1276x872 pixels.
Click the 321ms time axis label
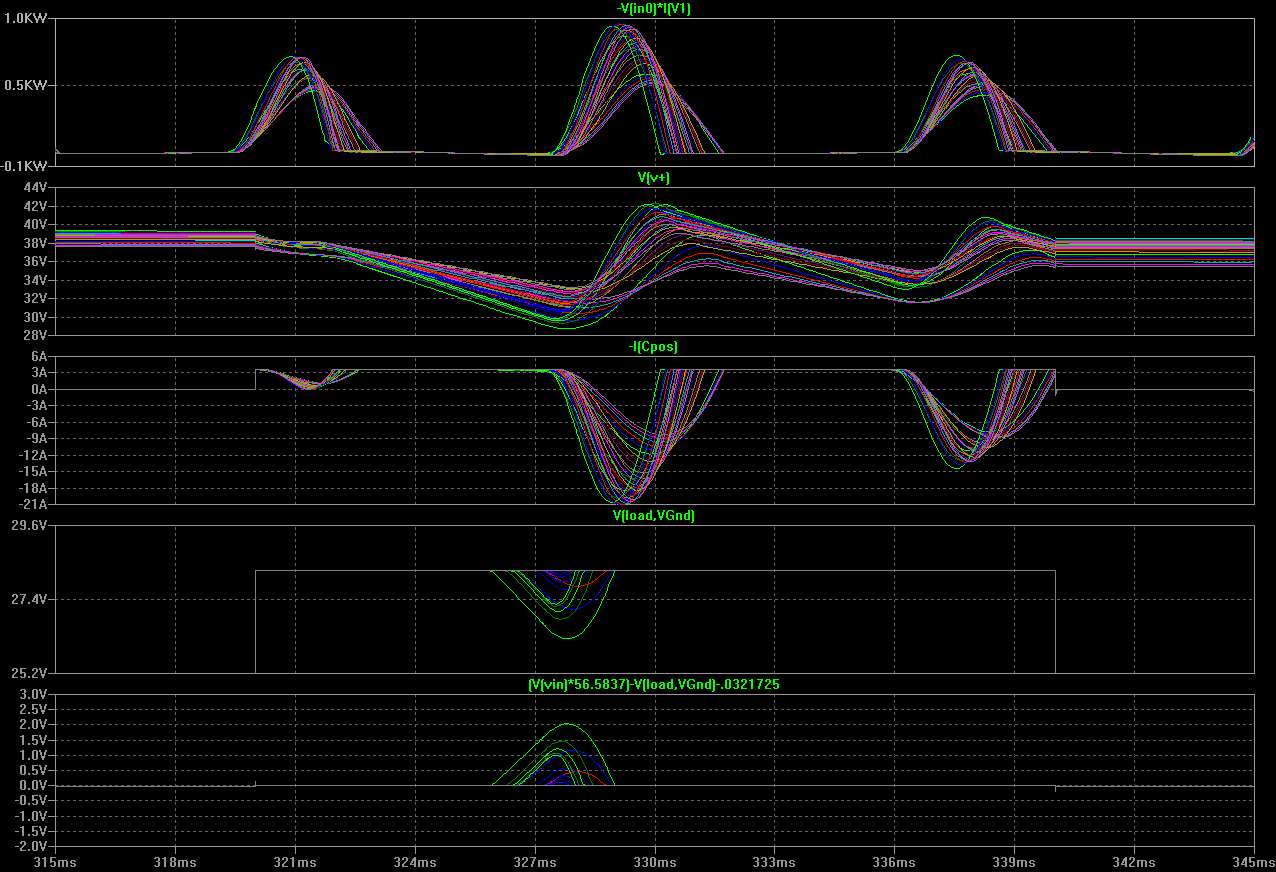click(x=295, y=862)
